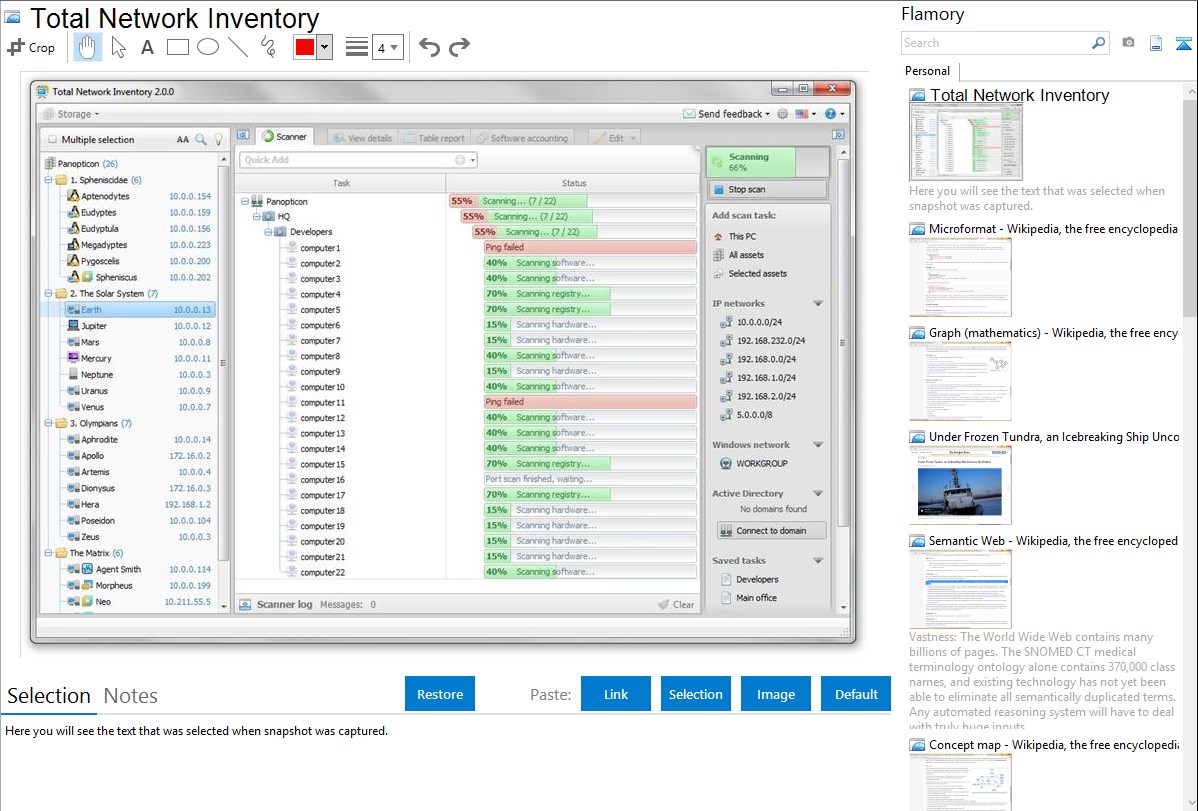Viewport: 1198px width, 811px height.
Task: Collapse the 1. Spheniscidae group
Action: [48, 180]
